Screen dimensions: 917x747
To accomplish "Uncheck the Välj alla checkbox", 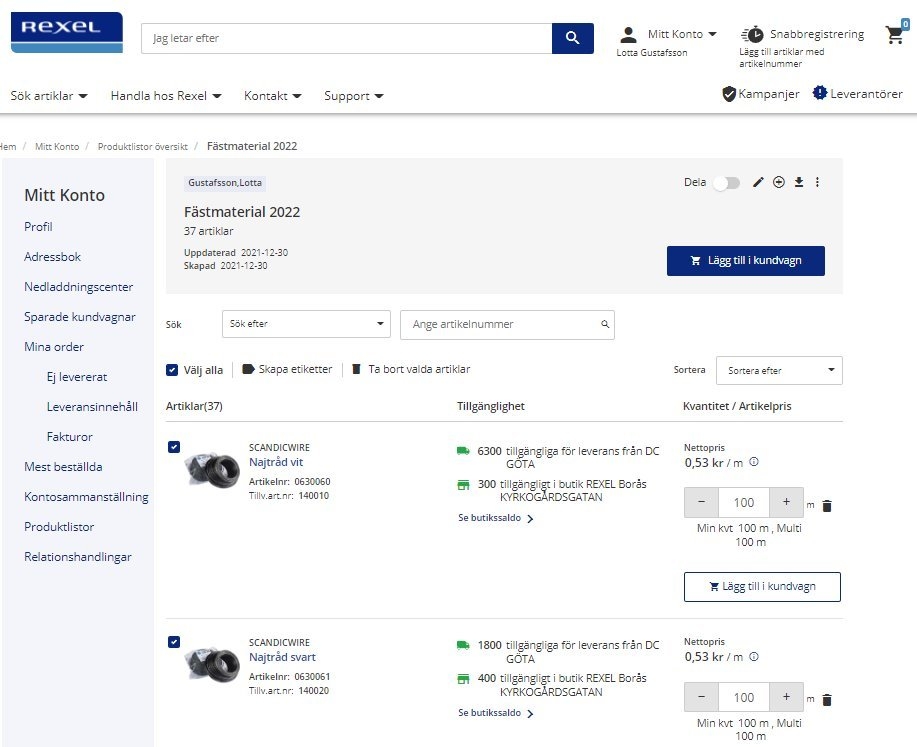I will click(172, 370).
